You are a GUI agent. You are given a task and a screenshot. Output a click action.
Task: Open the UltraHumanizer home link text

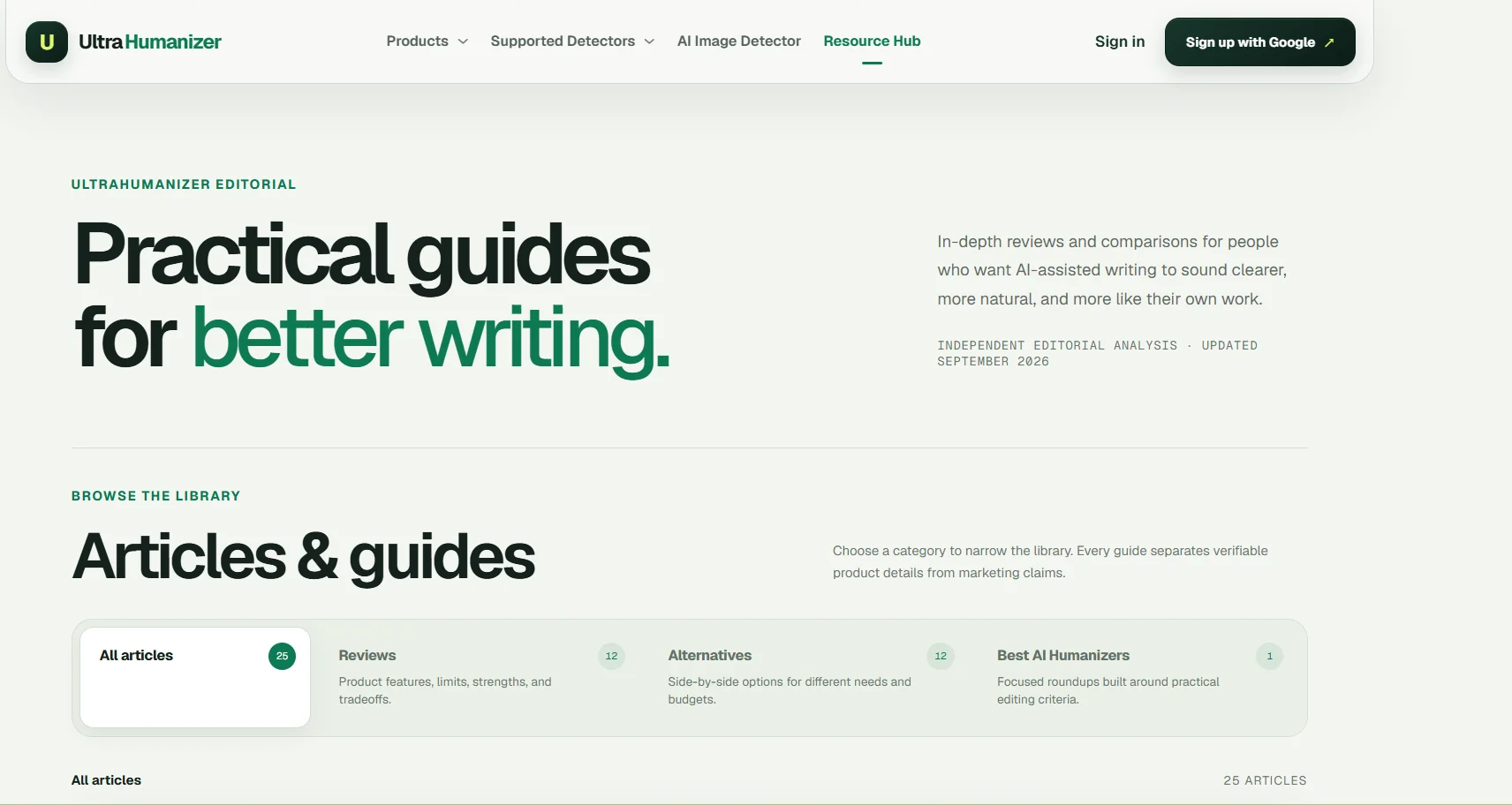pos(150,41)
